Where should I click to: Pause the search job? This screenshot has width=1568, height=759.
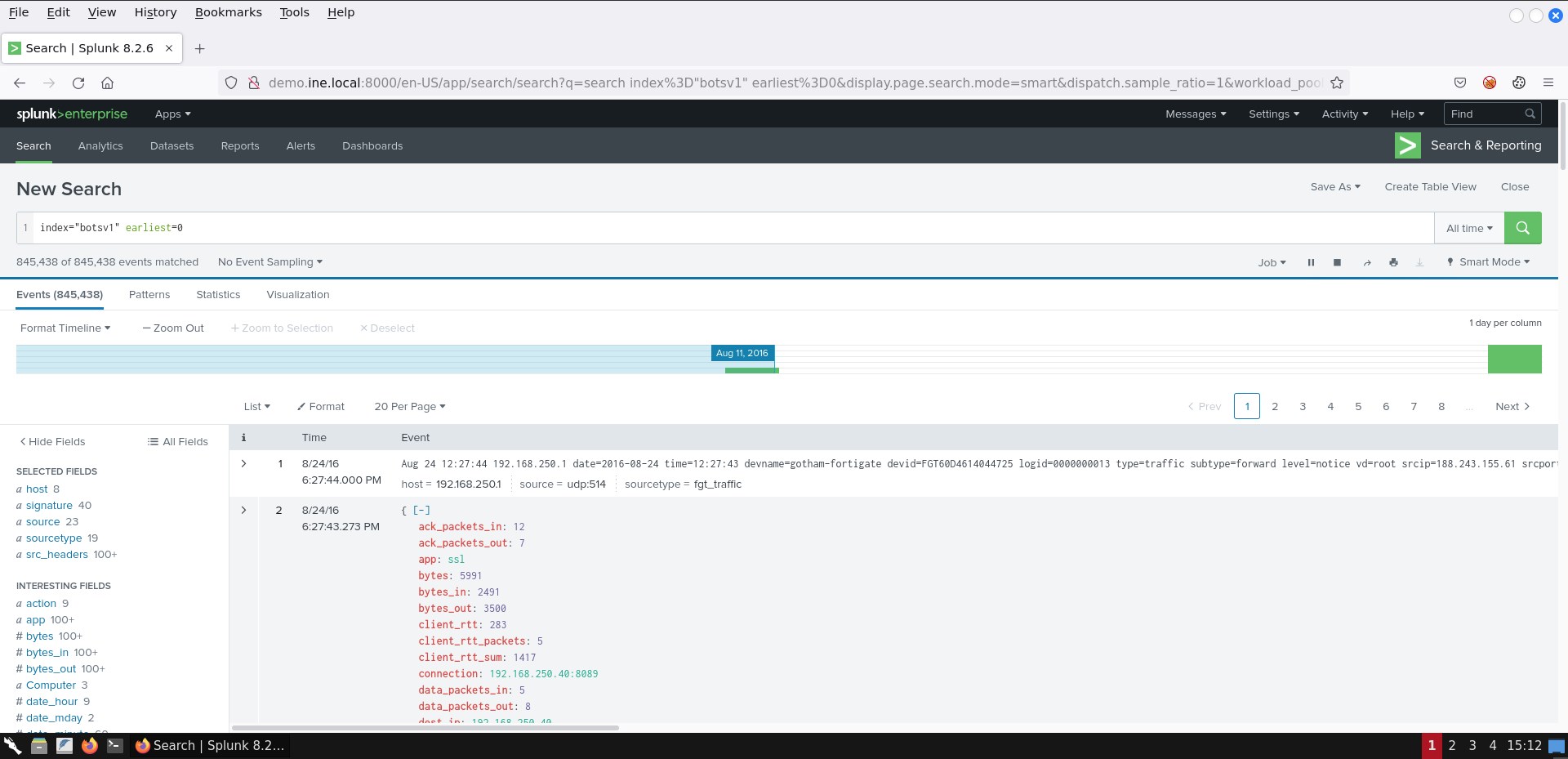click(1311, 262)
